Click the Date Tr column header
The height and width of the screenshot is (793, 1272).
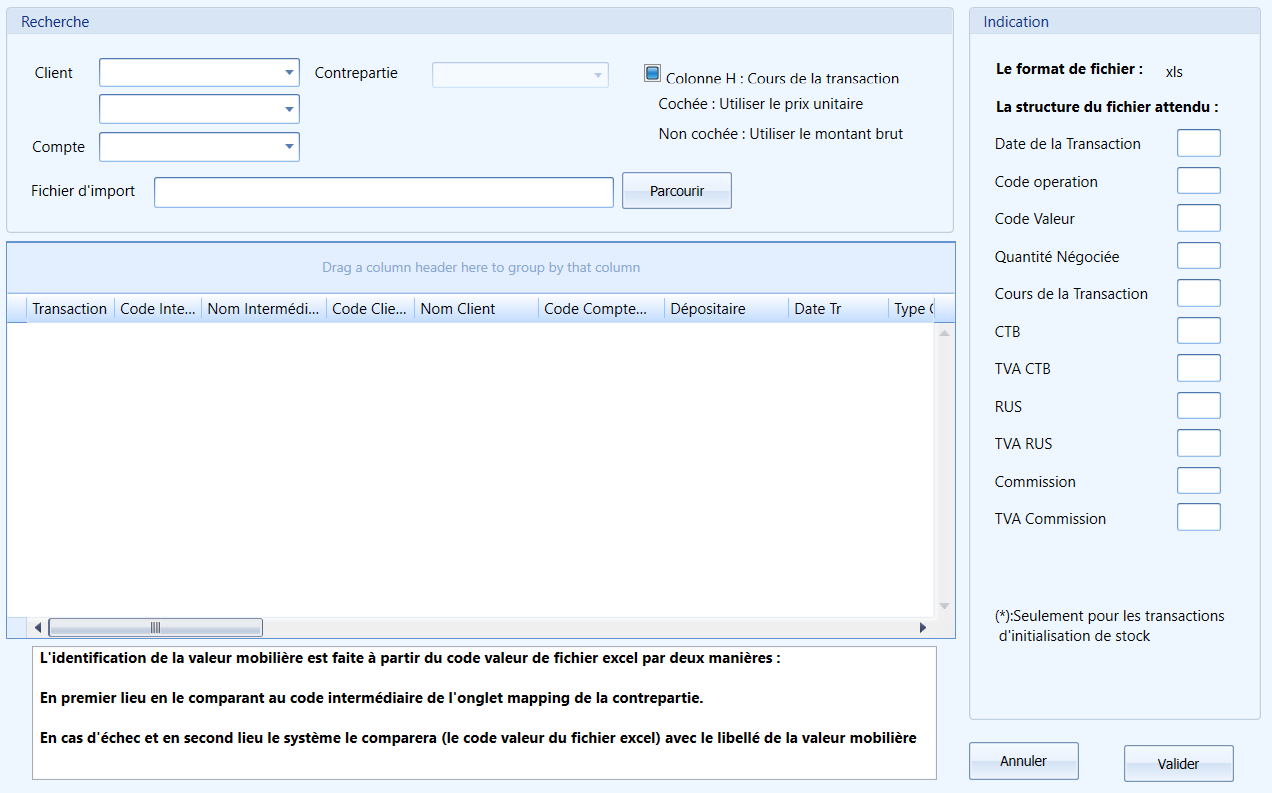838,309
